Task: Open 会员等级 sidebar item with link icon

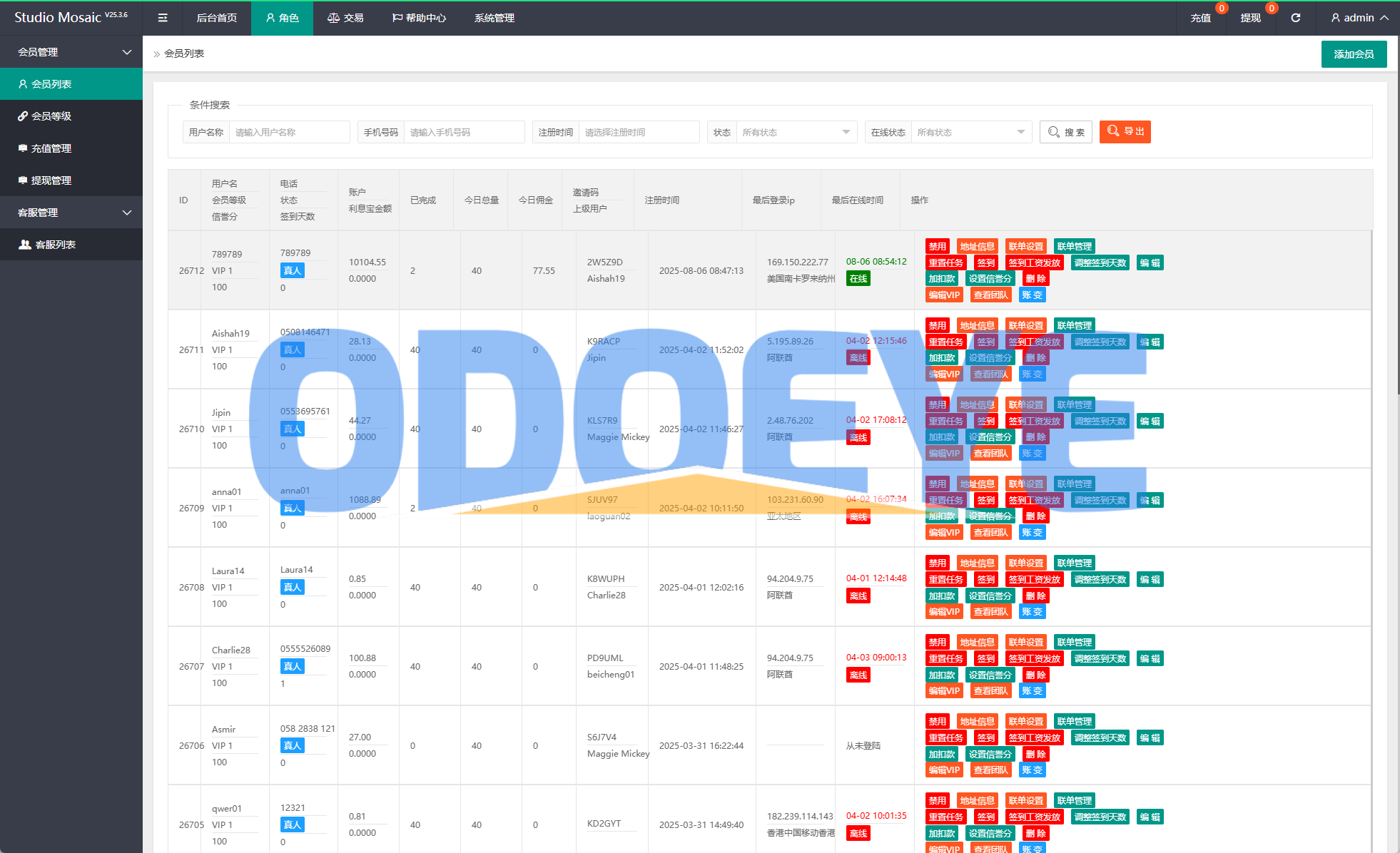Action: pos(51,116)
